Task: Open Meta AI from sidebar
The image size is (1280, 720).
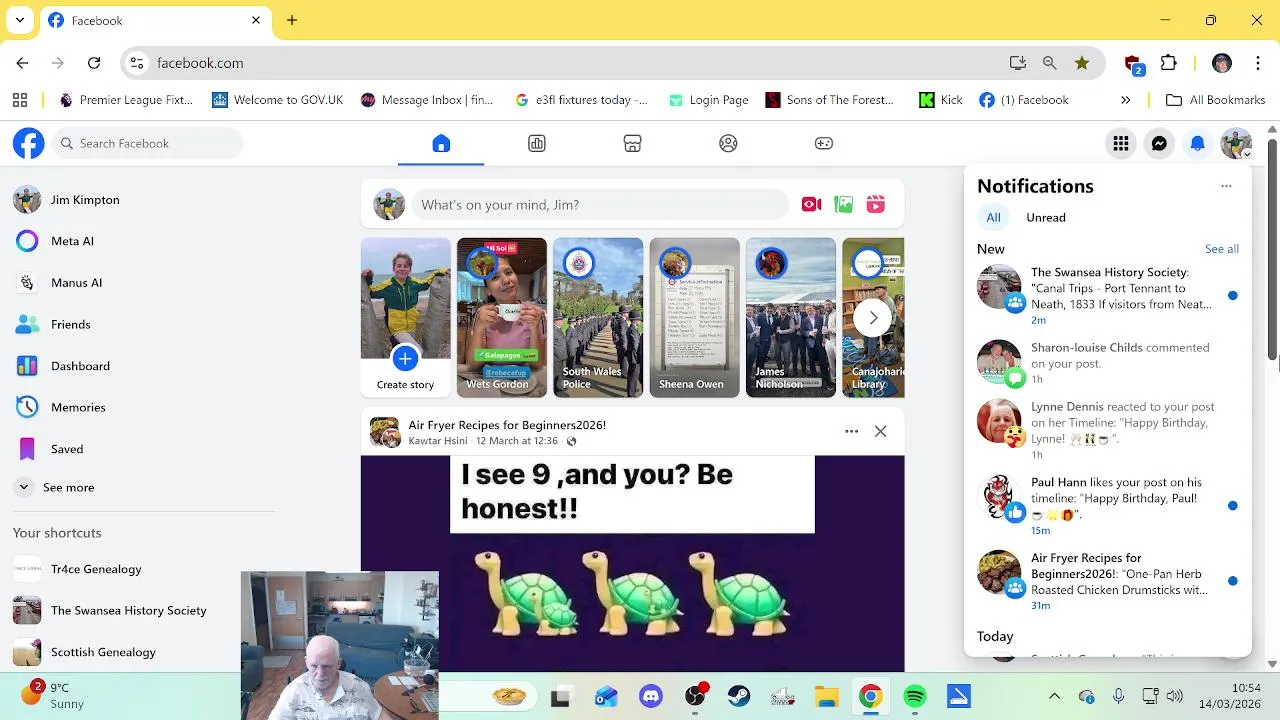Action: point(72,241)
